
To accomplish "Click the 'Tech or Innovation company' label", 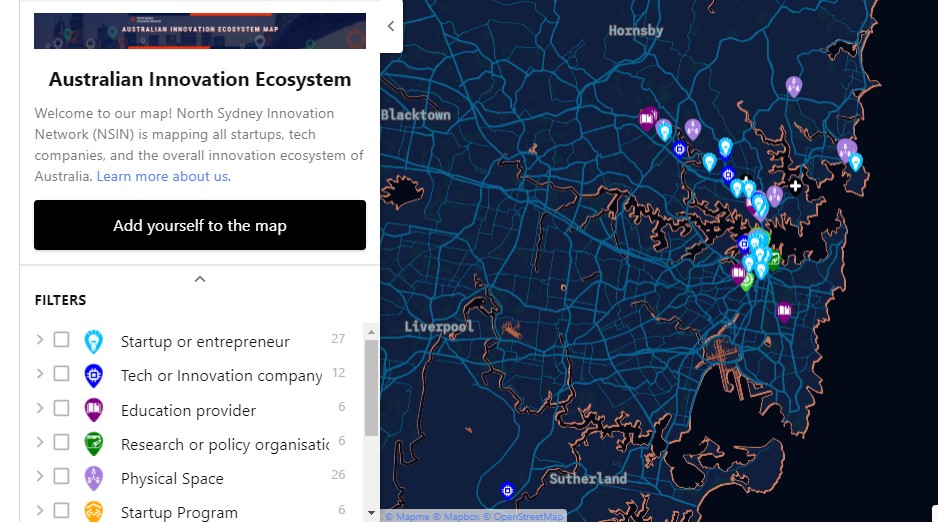I will [x=221, y=376].
